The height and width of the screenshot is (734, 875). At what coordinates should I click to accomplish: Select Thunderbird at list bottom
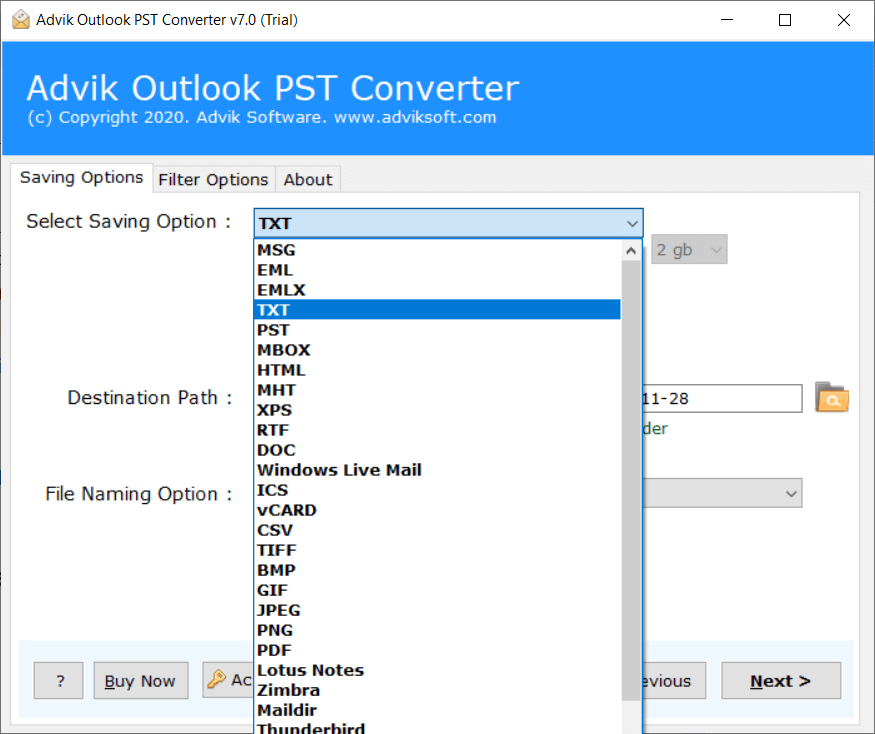tap(437, 728)
